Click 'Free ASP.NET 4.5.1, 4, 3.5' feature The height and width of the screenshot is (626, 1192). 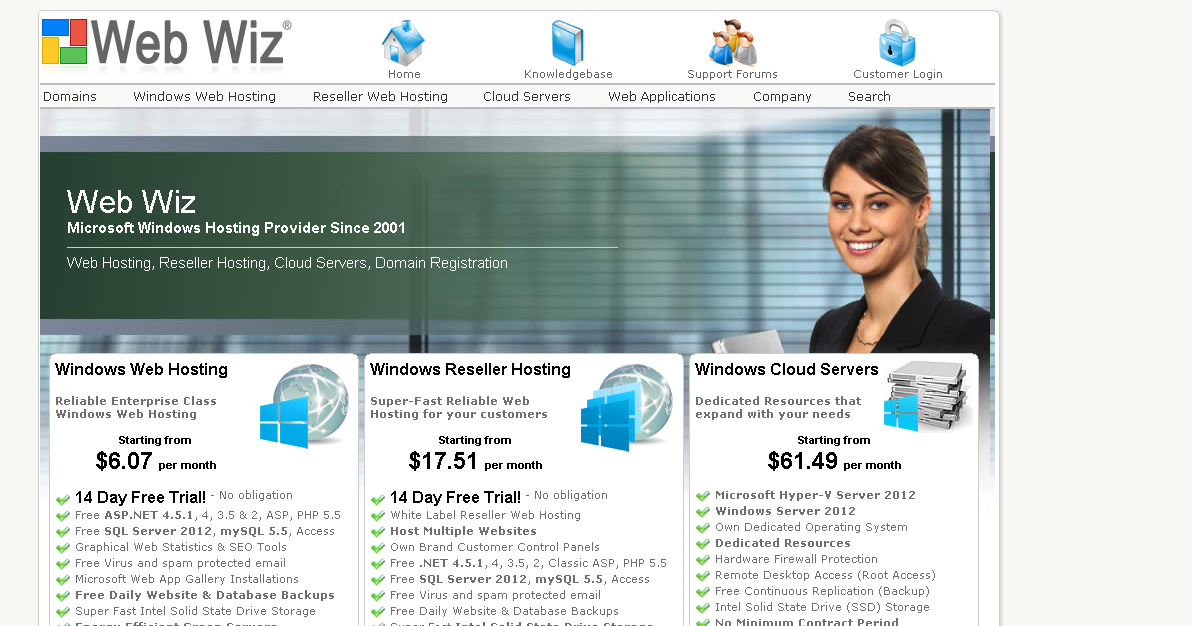click(x=208, y=515)
